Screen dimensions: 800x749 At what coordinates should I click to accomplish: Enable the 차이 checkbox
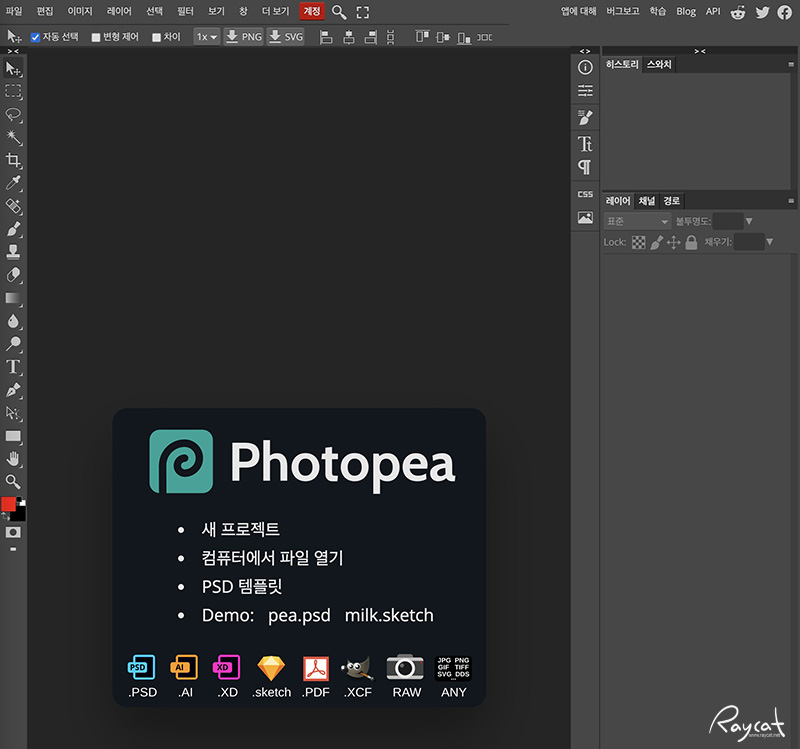(157, 37)
